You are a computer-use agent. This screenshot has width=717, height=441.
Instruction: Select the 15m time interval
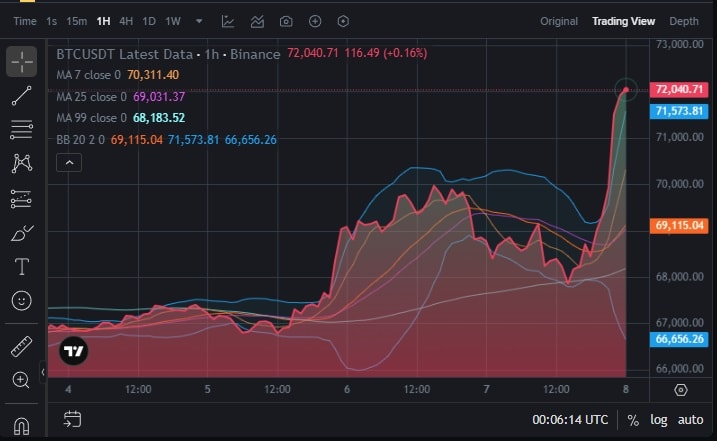76,21
